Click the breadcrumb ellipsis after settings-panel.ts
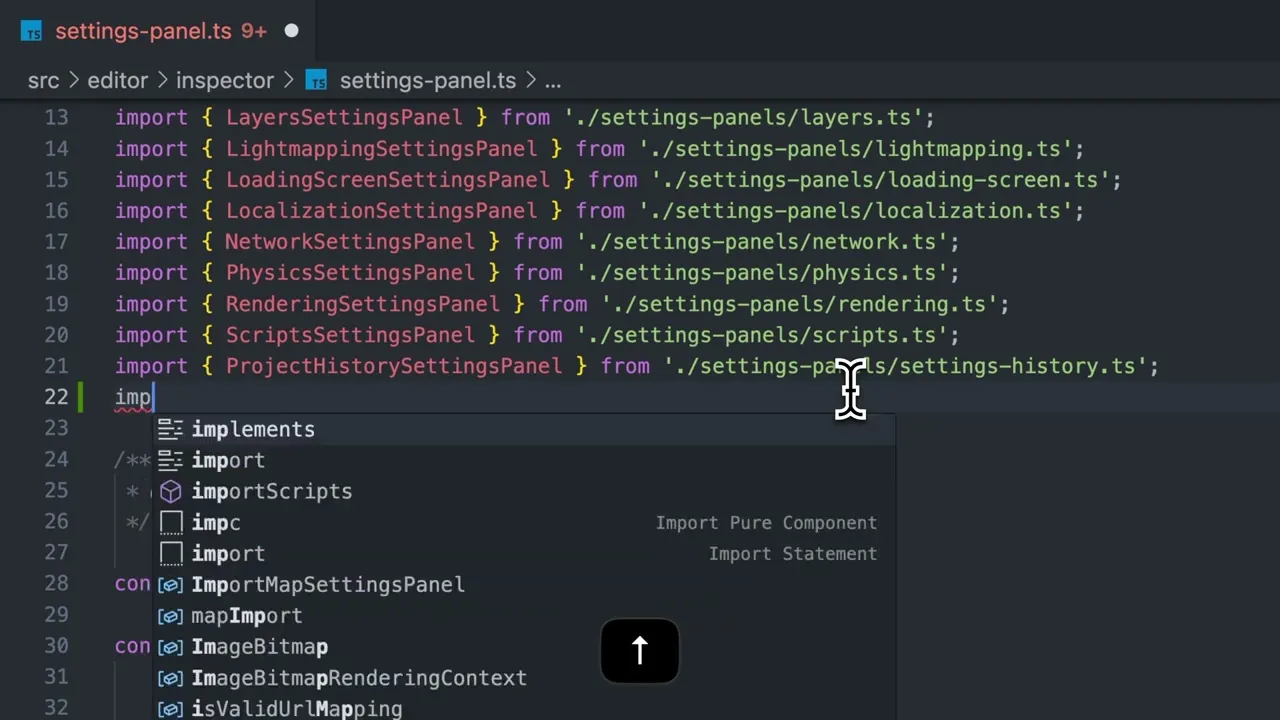This screenshot has width=1280, height=720. tap(553, 81)
